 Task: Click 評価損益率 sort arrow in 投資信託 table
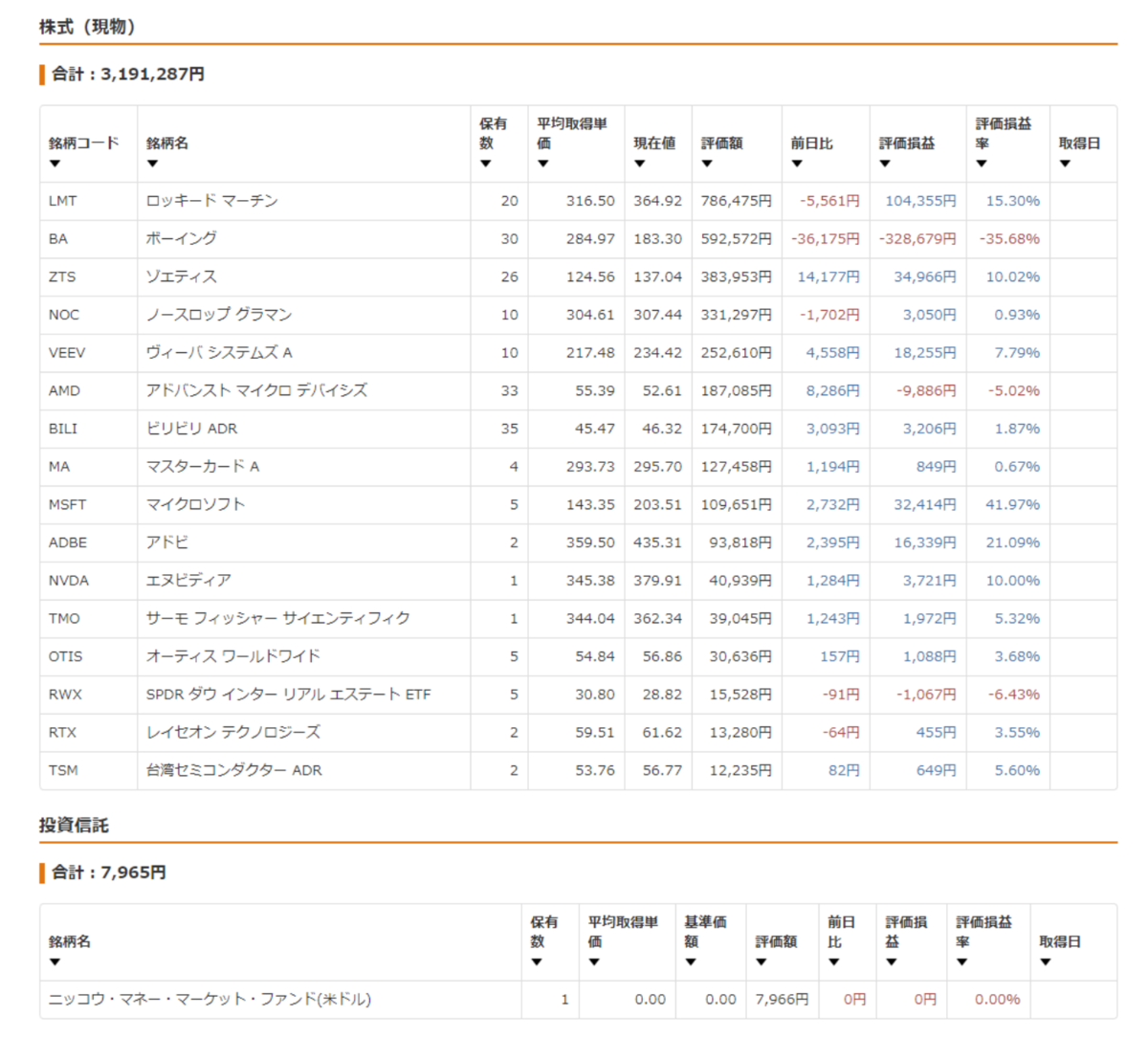(961, 962)
